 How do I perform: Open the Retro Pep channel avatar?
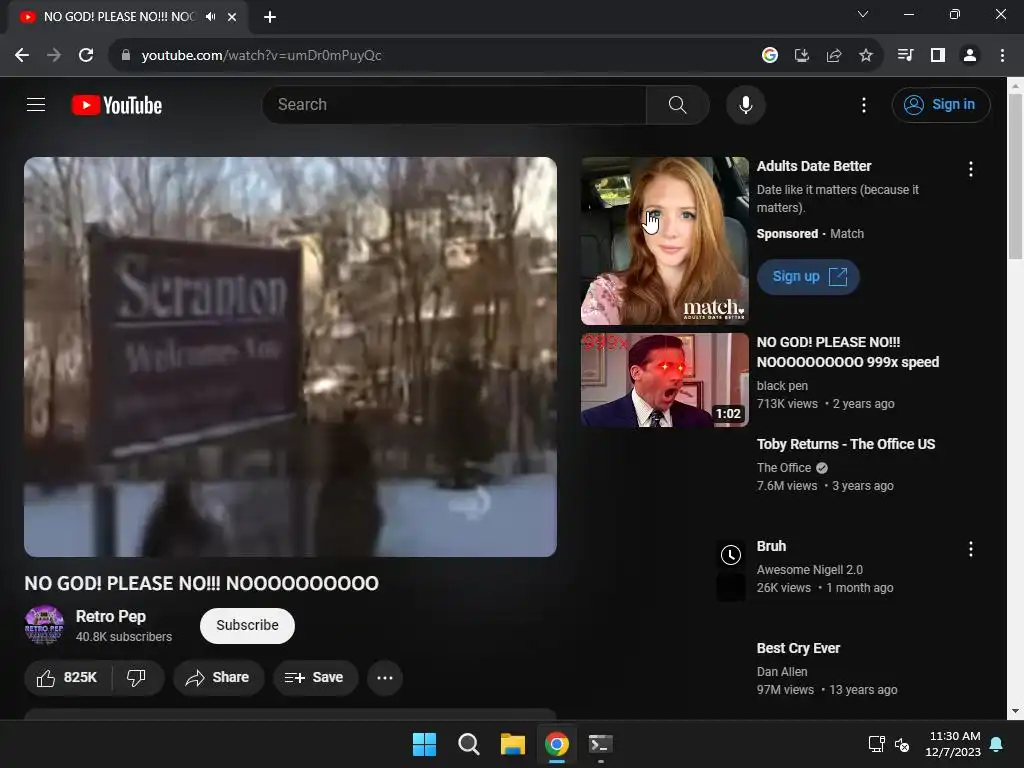[44, 625]
